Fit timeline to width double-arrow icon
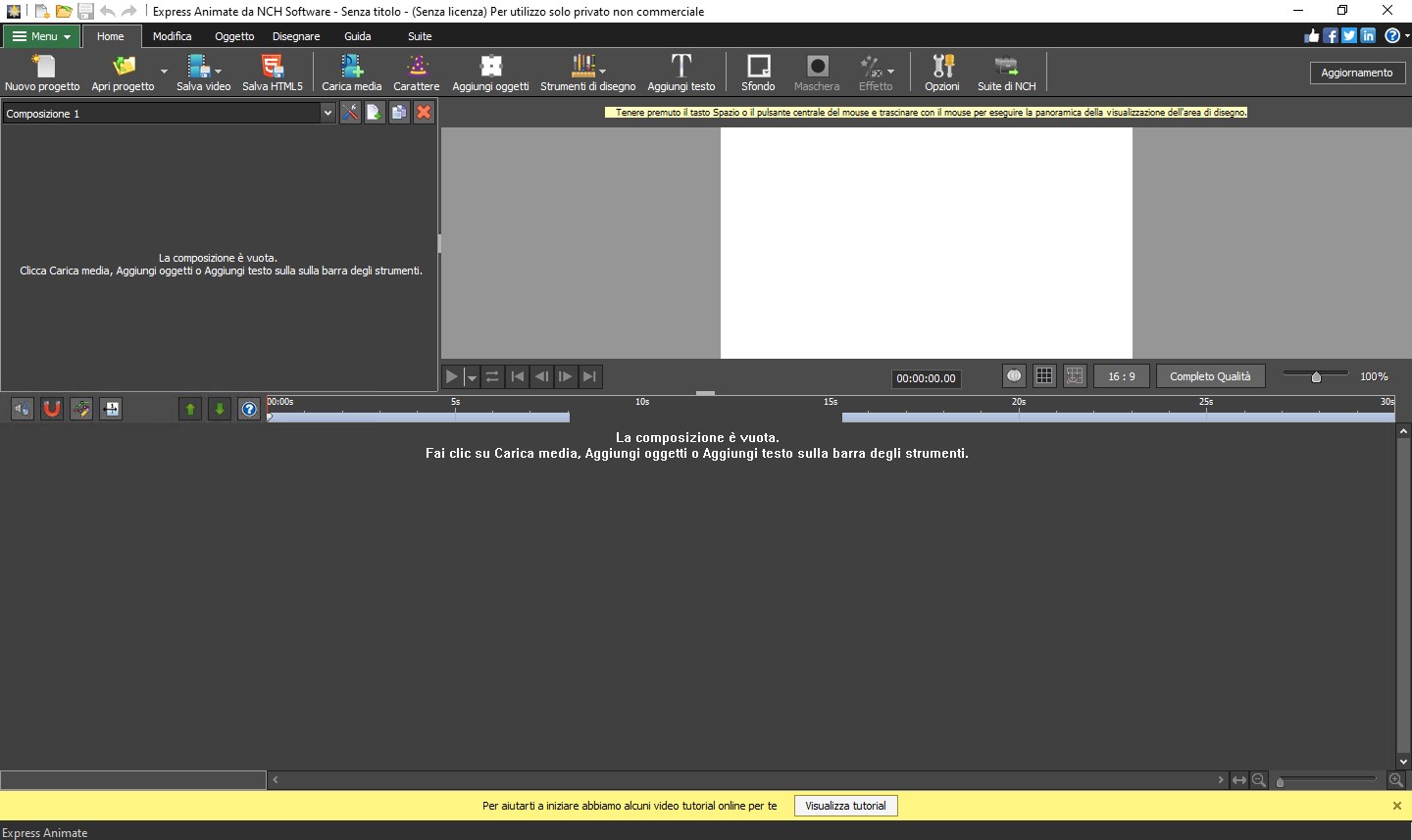The image size is (1412, 840). tap(1239, 780)
